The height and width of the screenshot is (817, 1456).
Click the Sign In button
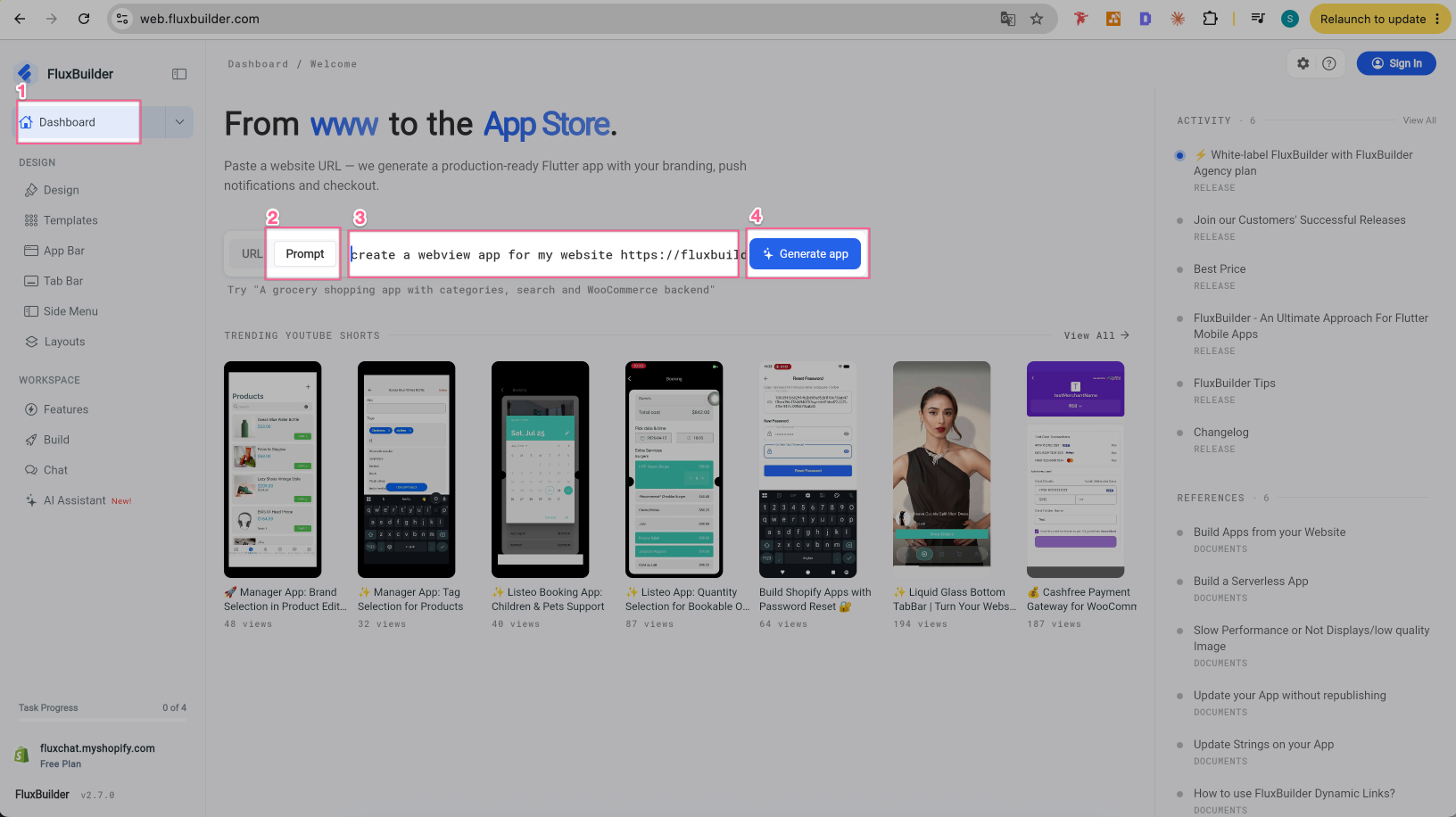click(1396, 63)
